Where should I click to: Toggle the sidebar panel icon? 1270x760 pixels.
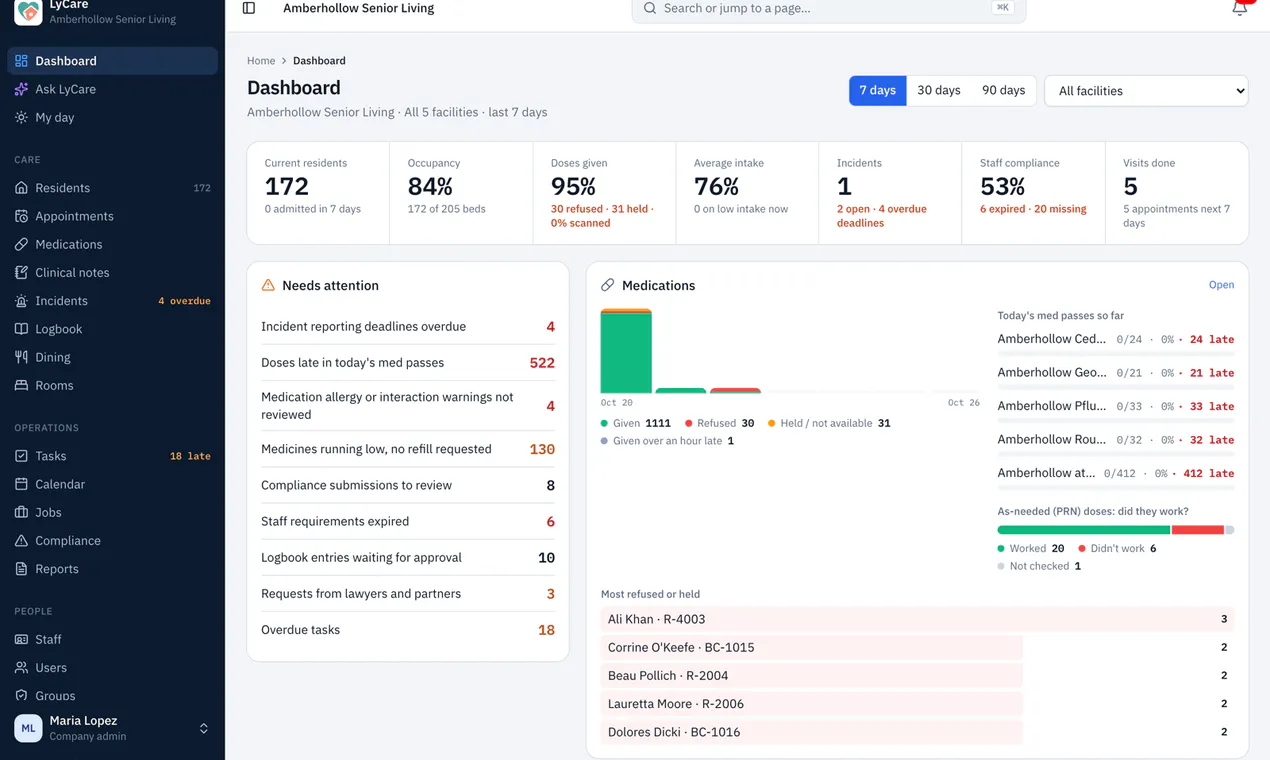249,8
